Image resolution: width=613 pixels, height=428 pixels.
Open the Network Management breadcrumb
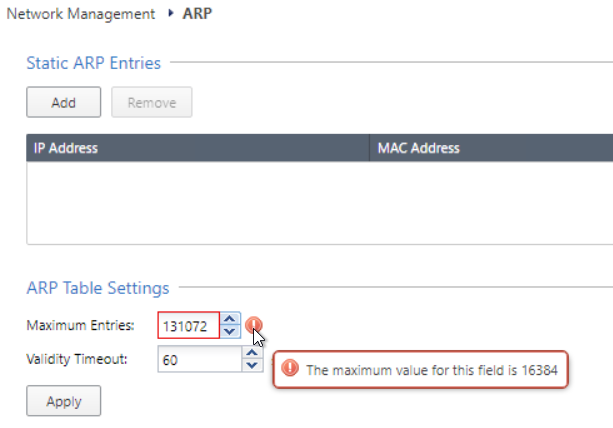click(x=81, y=14)
